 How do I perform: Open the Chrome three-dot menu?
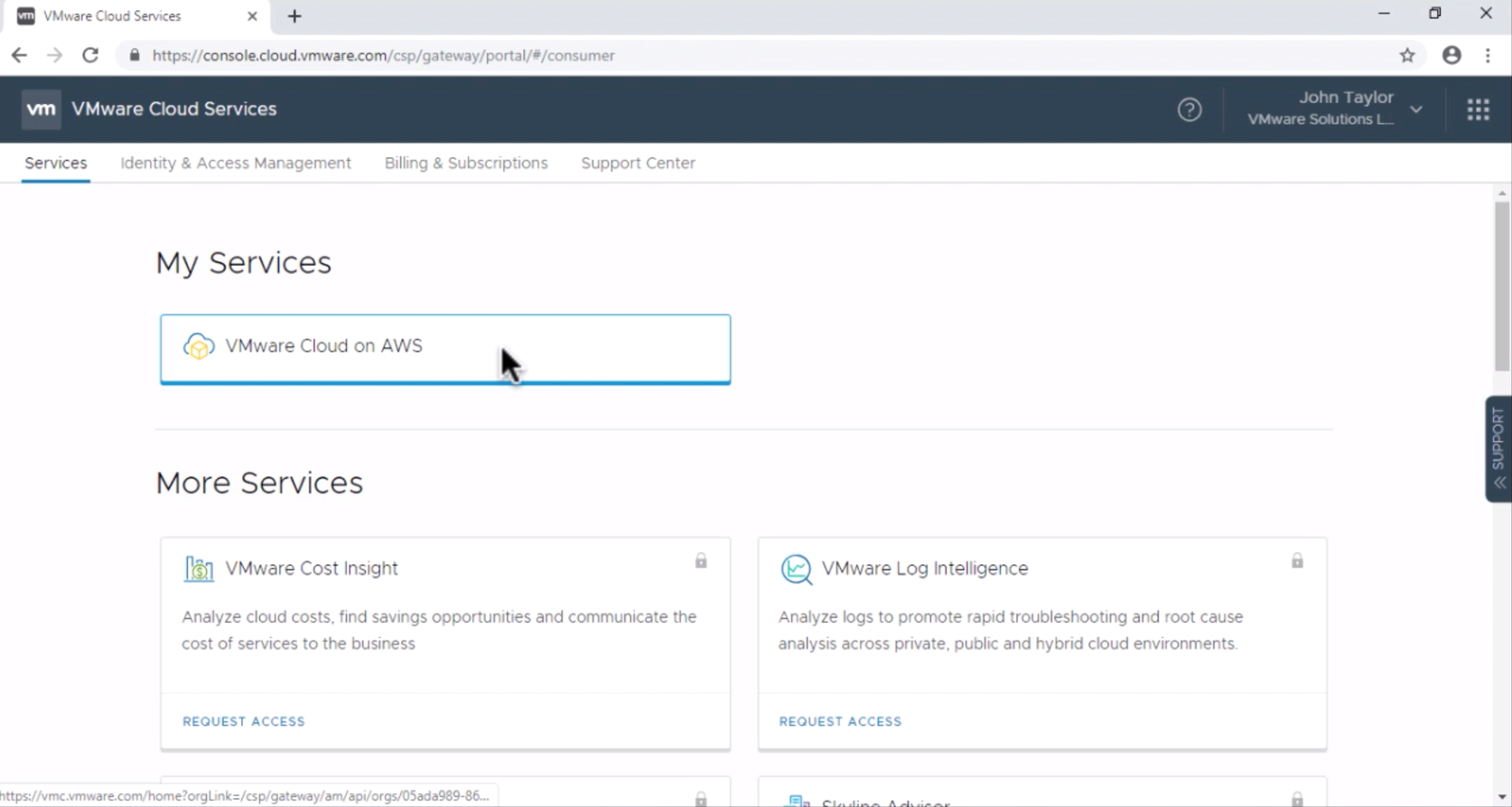click(1488, 55)
